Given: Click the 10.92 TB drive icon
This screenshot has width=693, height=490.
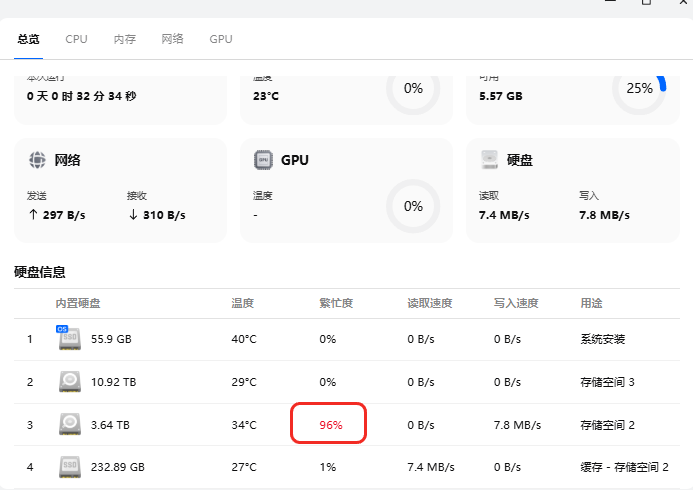Looking at the screenshot, I should (x=69, y=381).
